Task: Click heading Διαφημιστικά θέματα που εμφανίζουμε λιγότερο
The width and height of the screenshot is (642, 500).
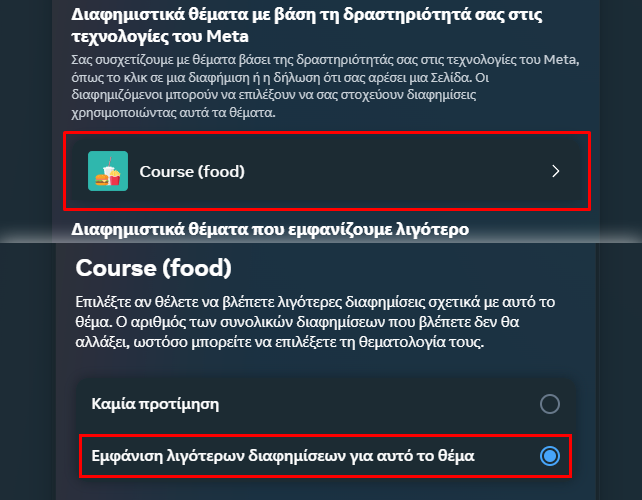Action: pyautogui.click(x=270, y=229)
